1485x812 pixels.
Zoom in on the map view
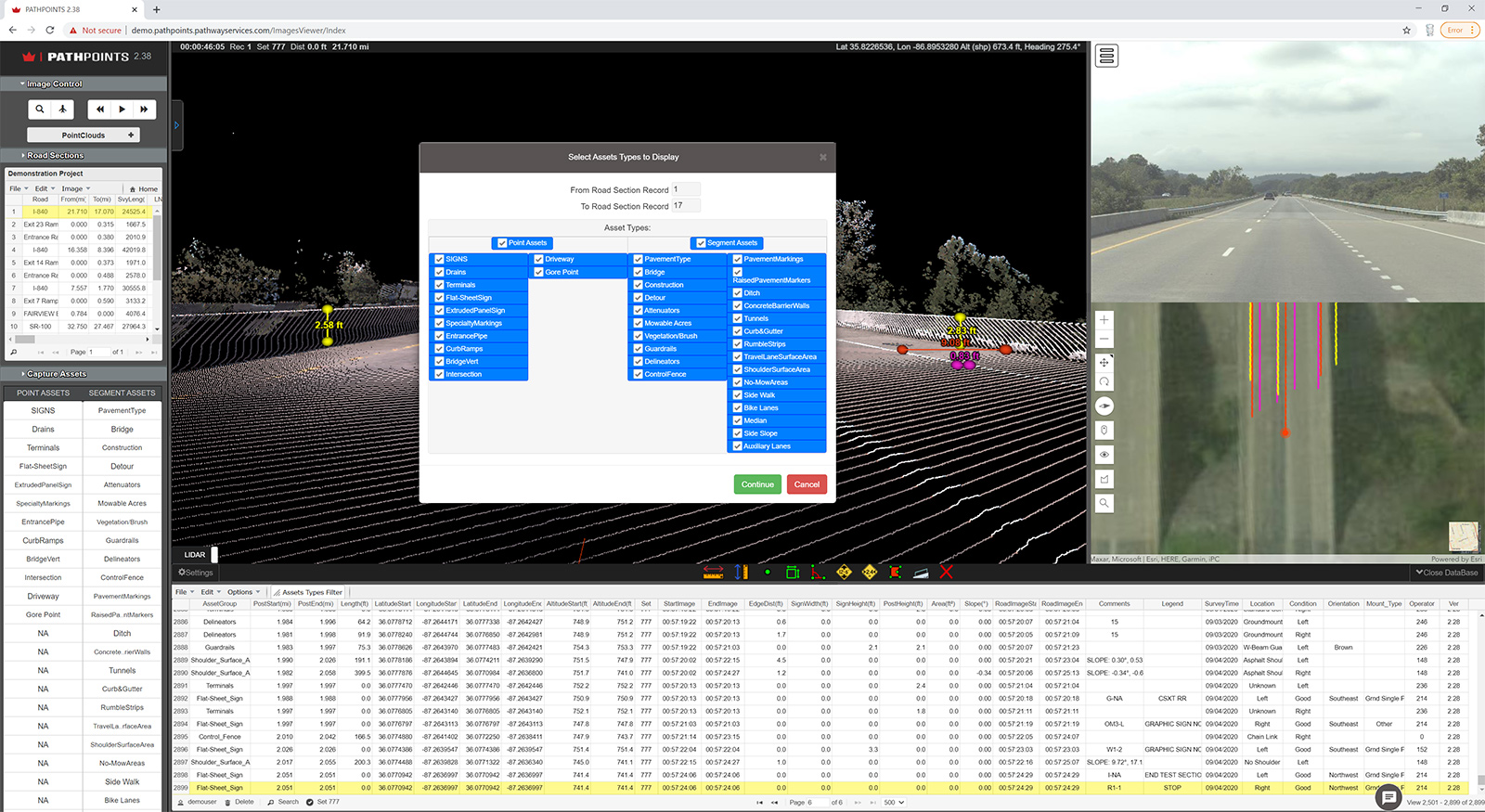click(1104, 320)
